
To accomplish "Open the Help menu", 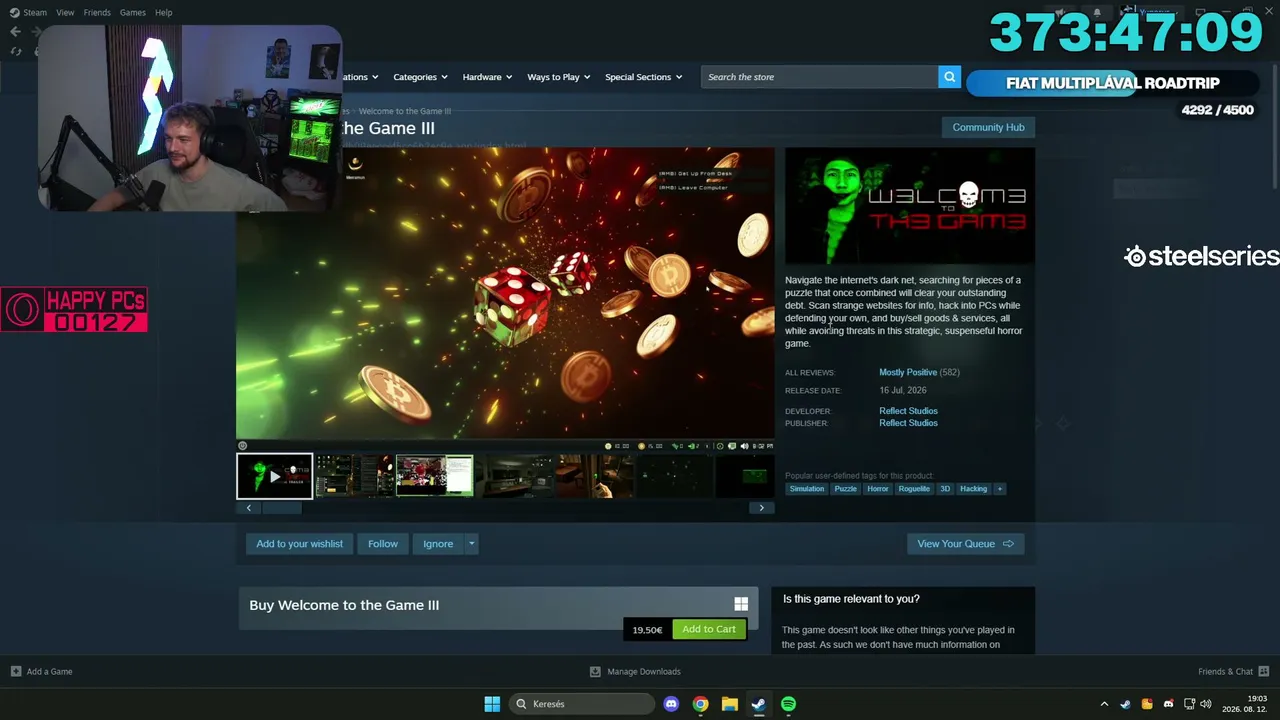I will tap(164, 13).
